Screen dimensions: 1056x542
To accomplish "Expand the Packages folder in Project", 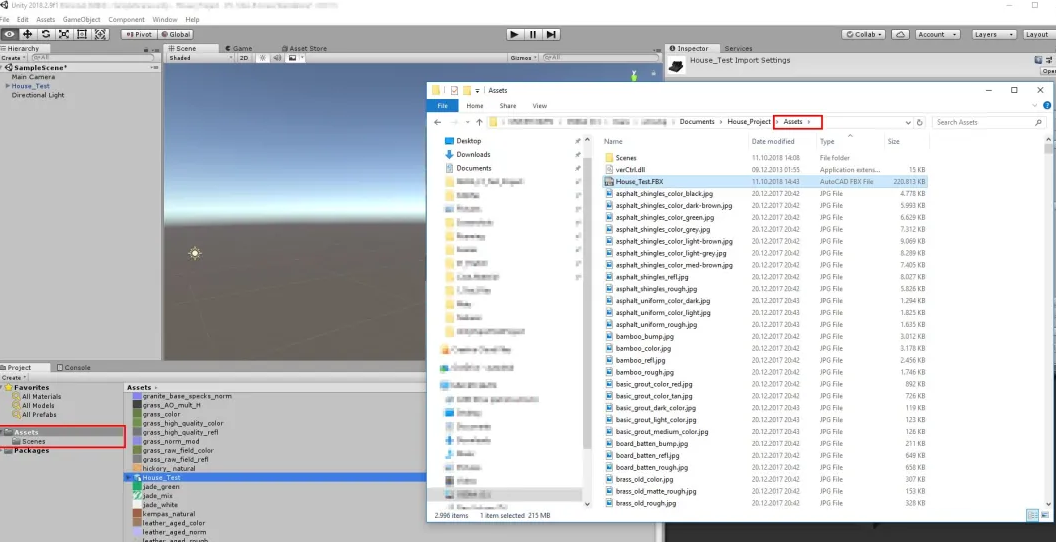I will click(2, 450).
